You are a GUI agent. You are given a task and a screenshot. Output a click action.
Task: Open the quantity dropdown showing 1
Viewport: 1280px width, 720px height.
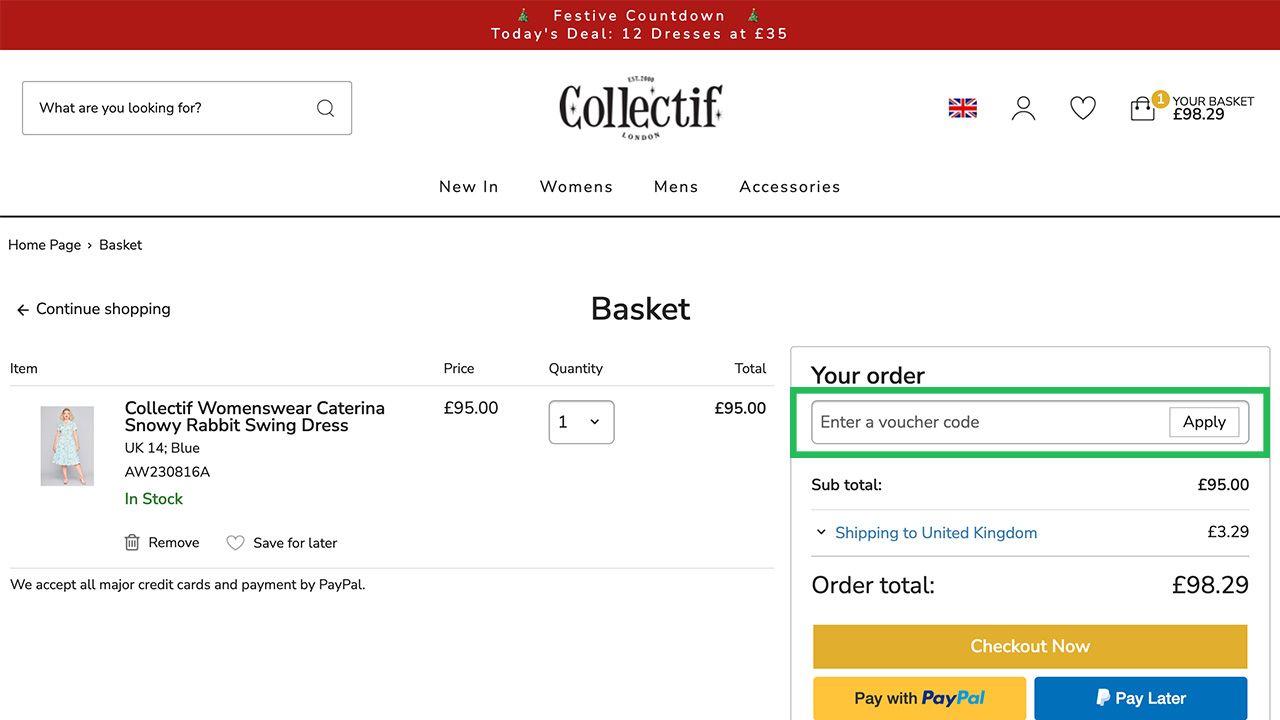[x=581, y=422]
